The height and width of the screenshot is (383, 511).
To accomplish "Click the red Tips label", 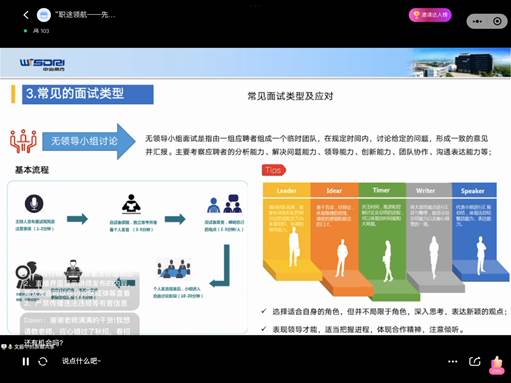I will 274,170.
